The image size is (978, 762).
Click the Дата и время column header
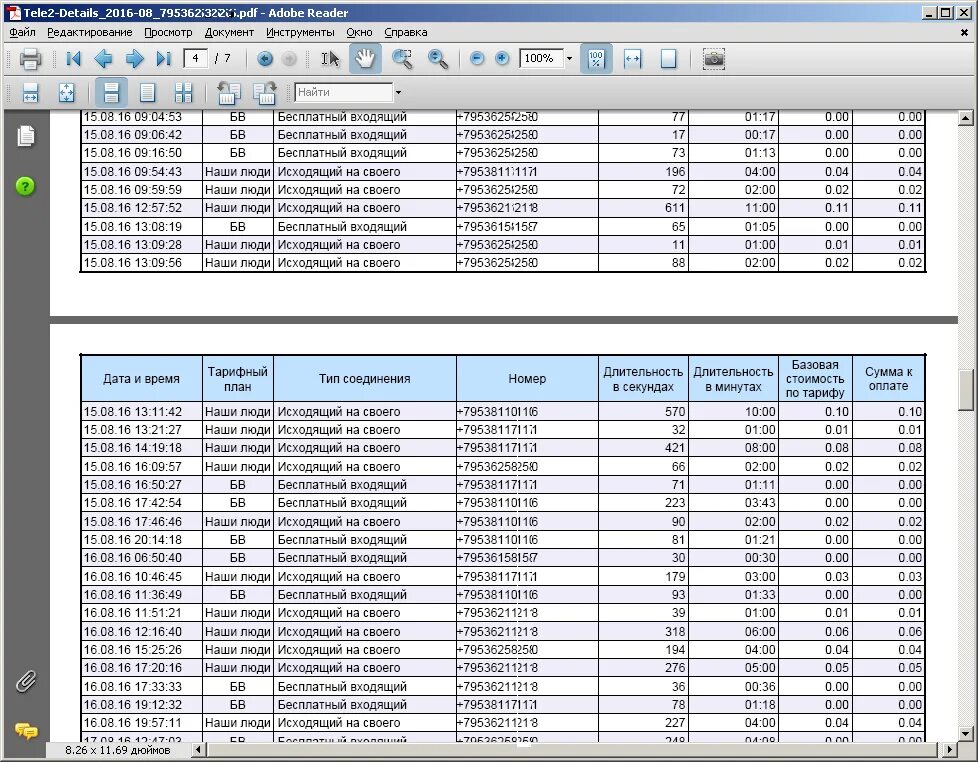(141, 379)
